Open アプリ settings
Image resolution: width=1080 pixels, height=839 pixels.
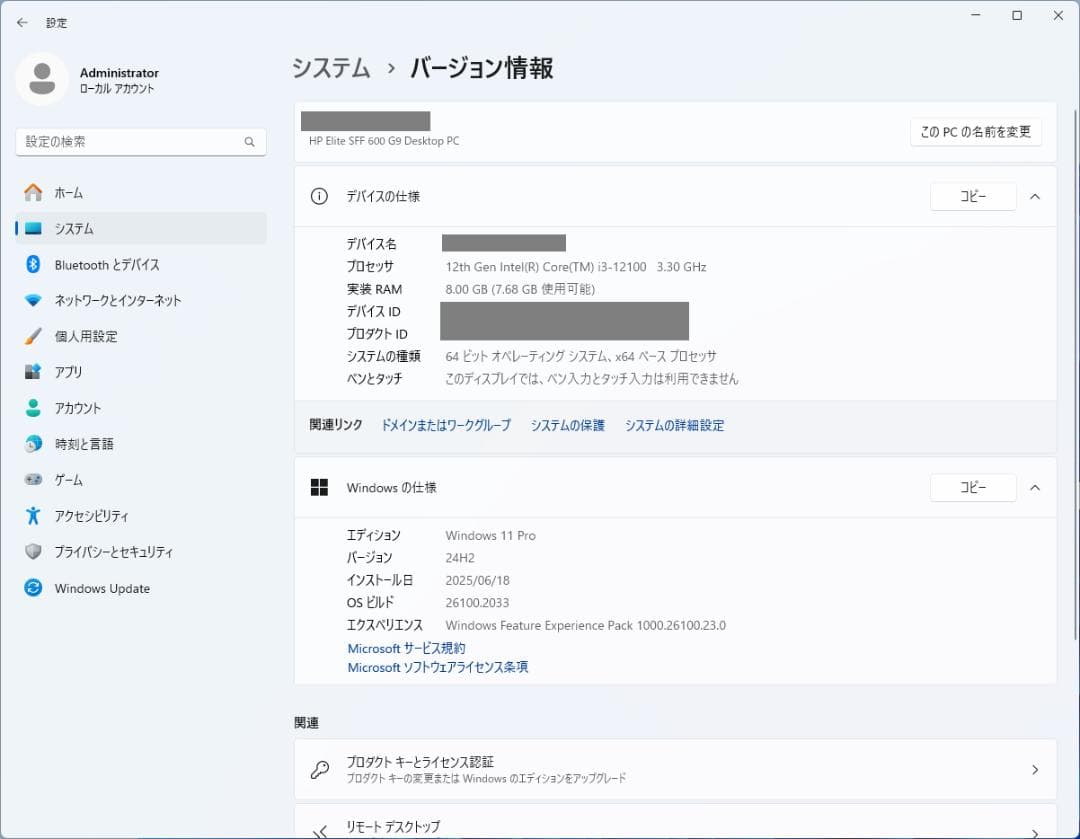72,372
